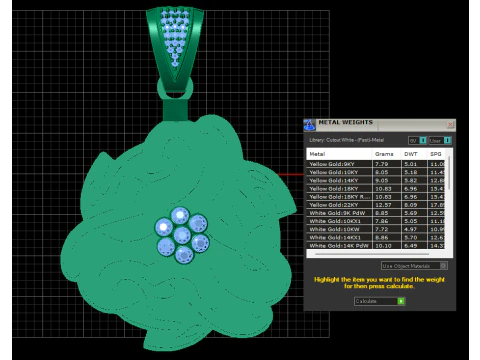480x360 pixels.
Task: Click the 12.57 grams cell
Action: (x=387, y=205)
